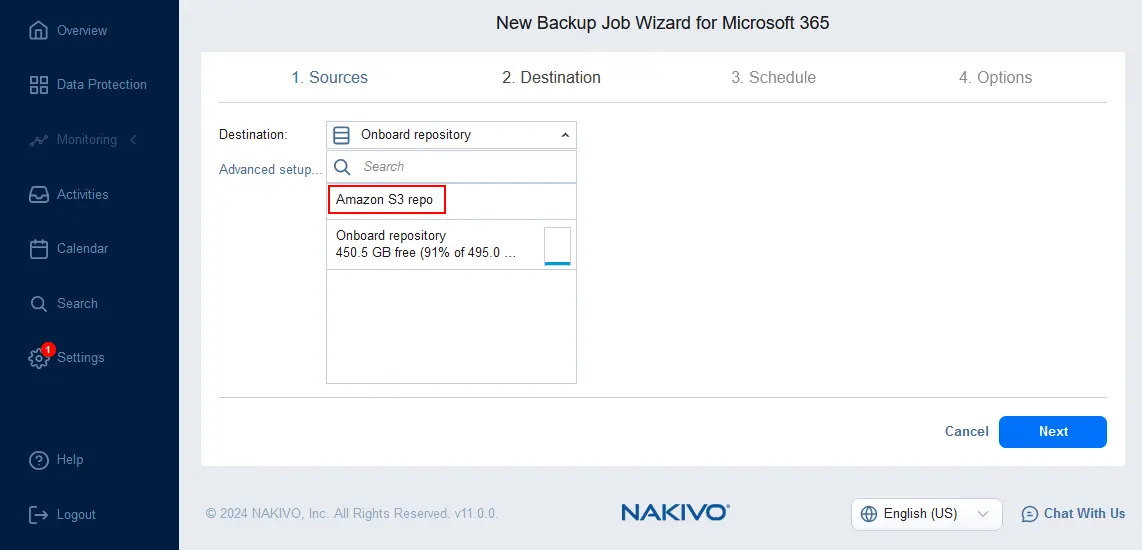This screenshot has width=1142, height=550.
Task: Click the New Backup Job Wizard title
Action: [663, 23]
